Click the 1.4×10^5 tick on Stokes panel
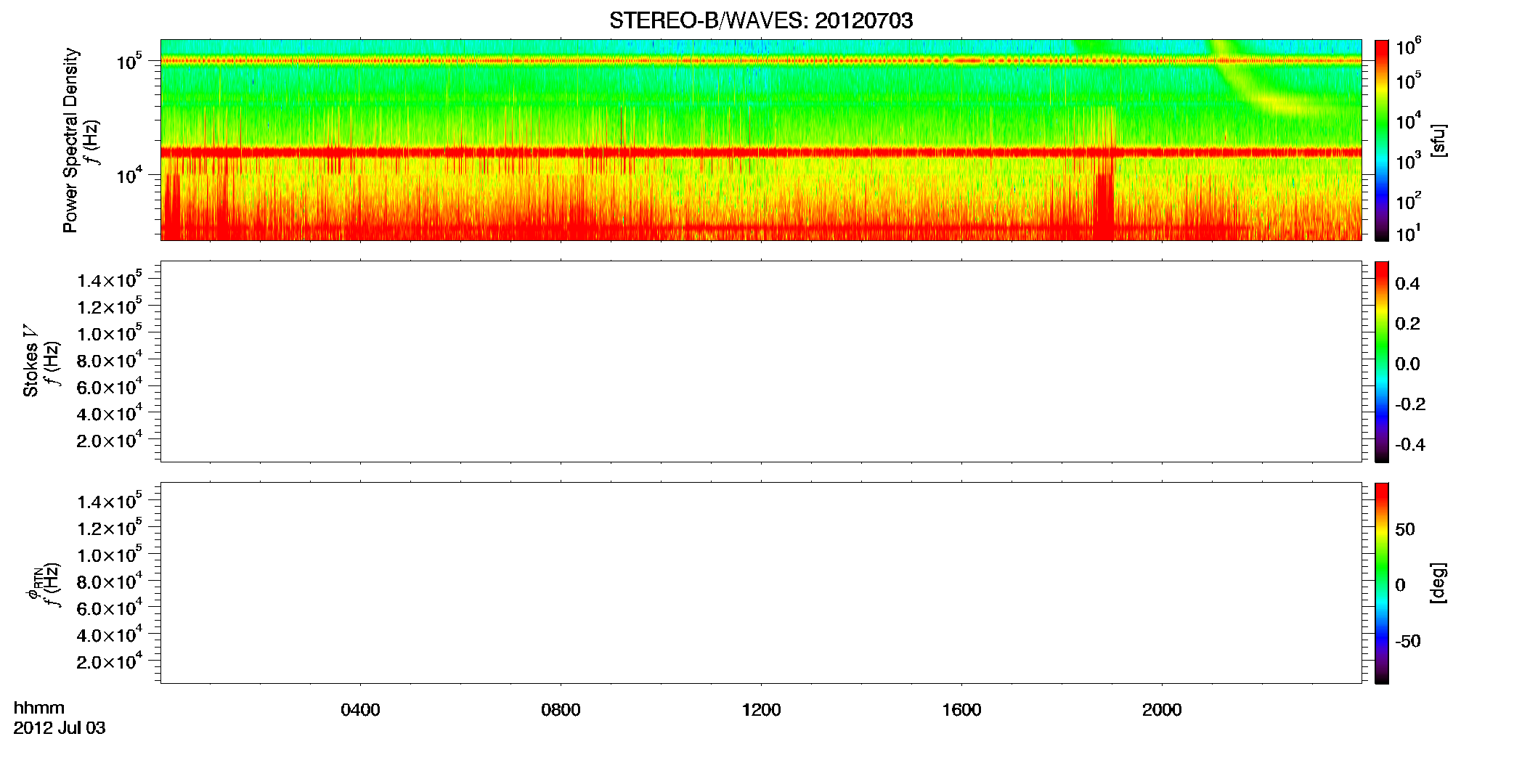1522x784 pixels. (x=110, y=279)
